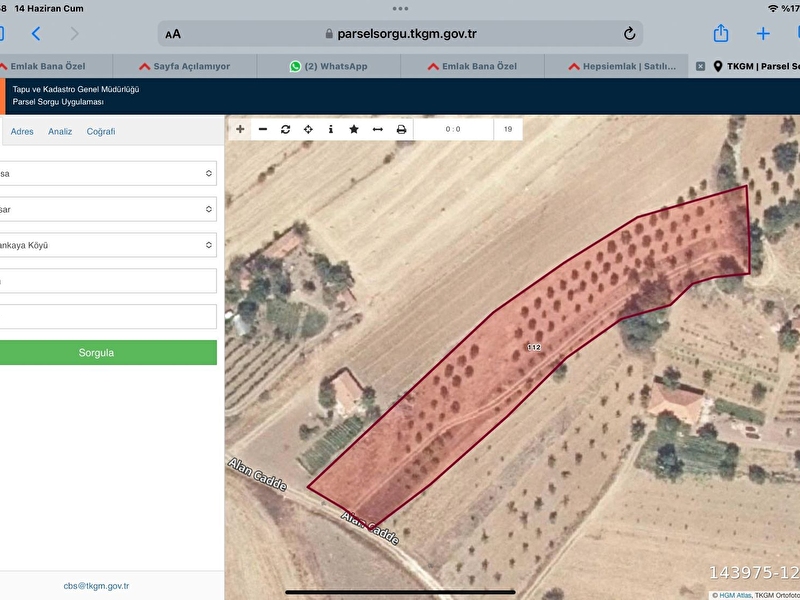Click the crosshair locate tool
The width and height of the screenshot is (800, 600).
pyautogui.click(x=308, y=129)
